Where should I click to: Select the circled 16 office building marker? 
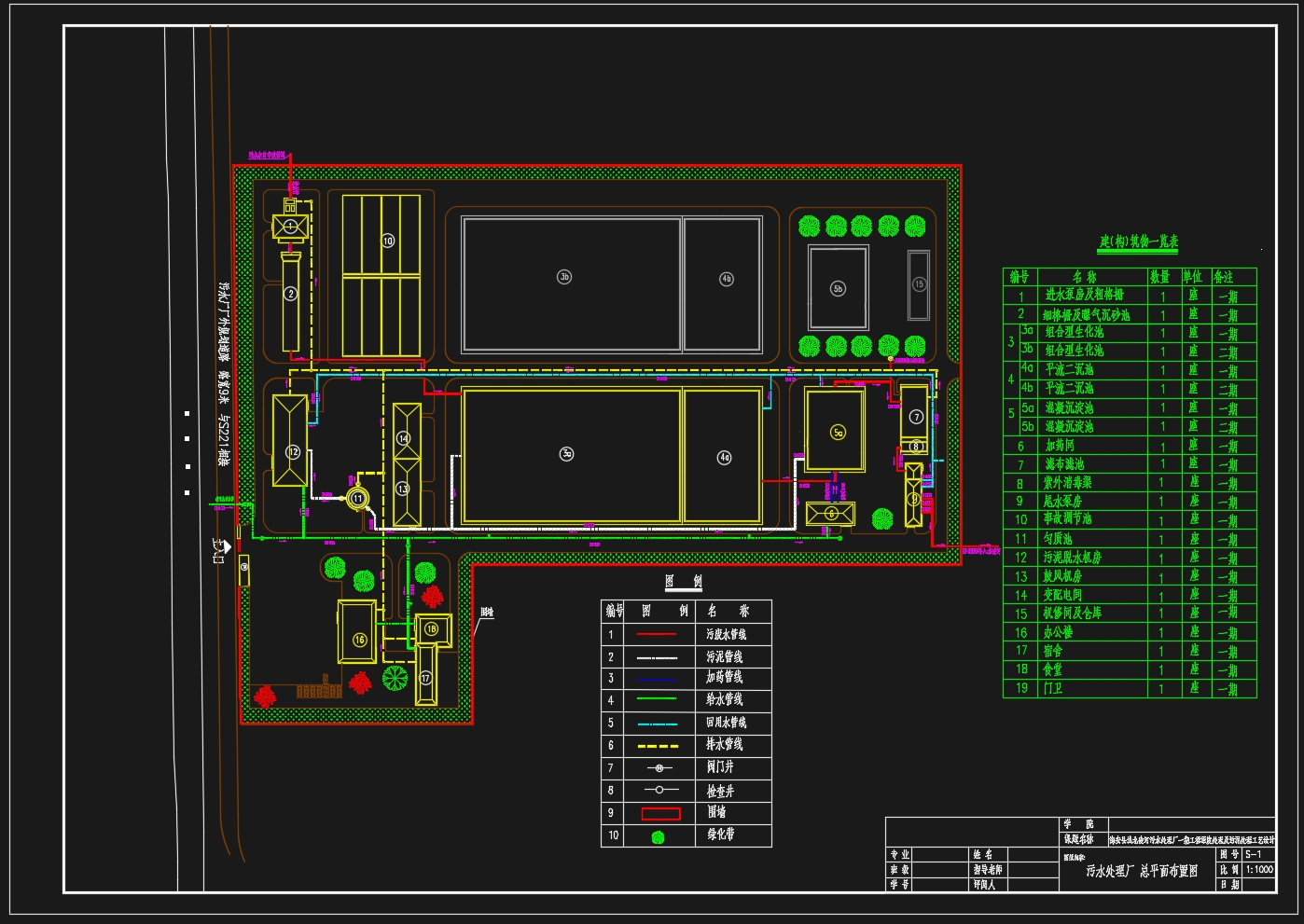pos(359,640)
